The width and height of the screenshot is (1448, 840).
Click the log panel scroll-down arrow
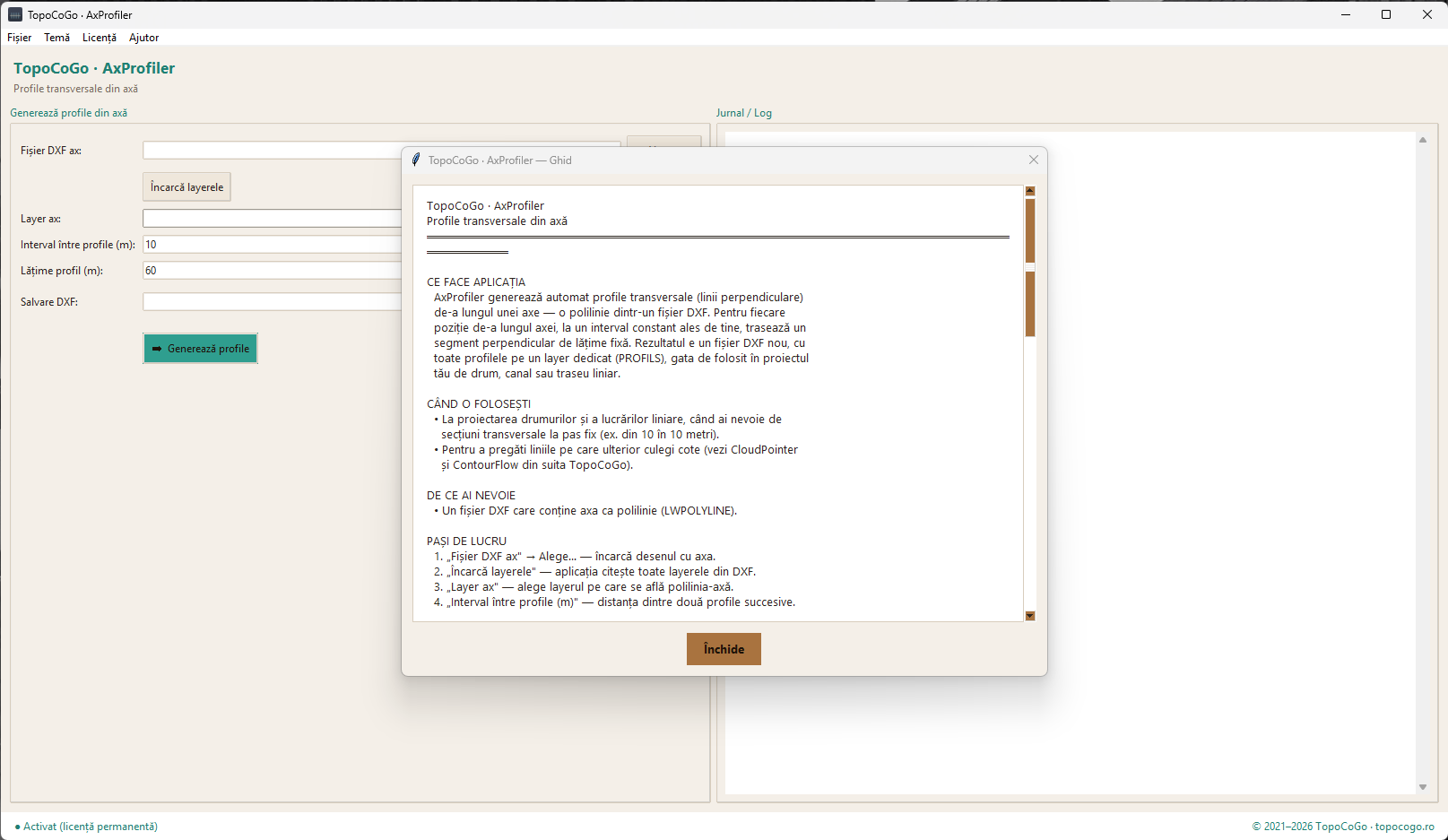coord(1422,787)
